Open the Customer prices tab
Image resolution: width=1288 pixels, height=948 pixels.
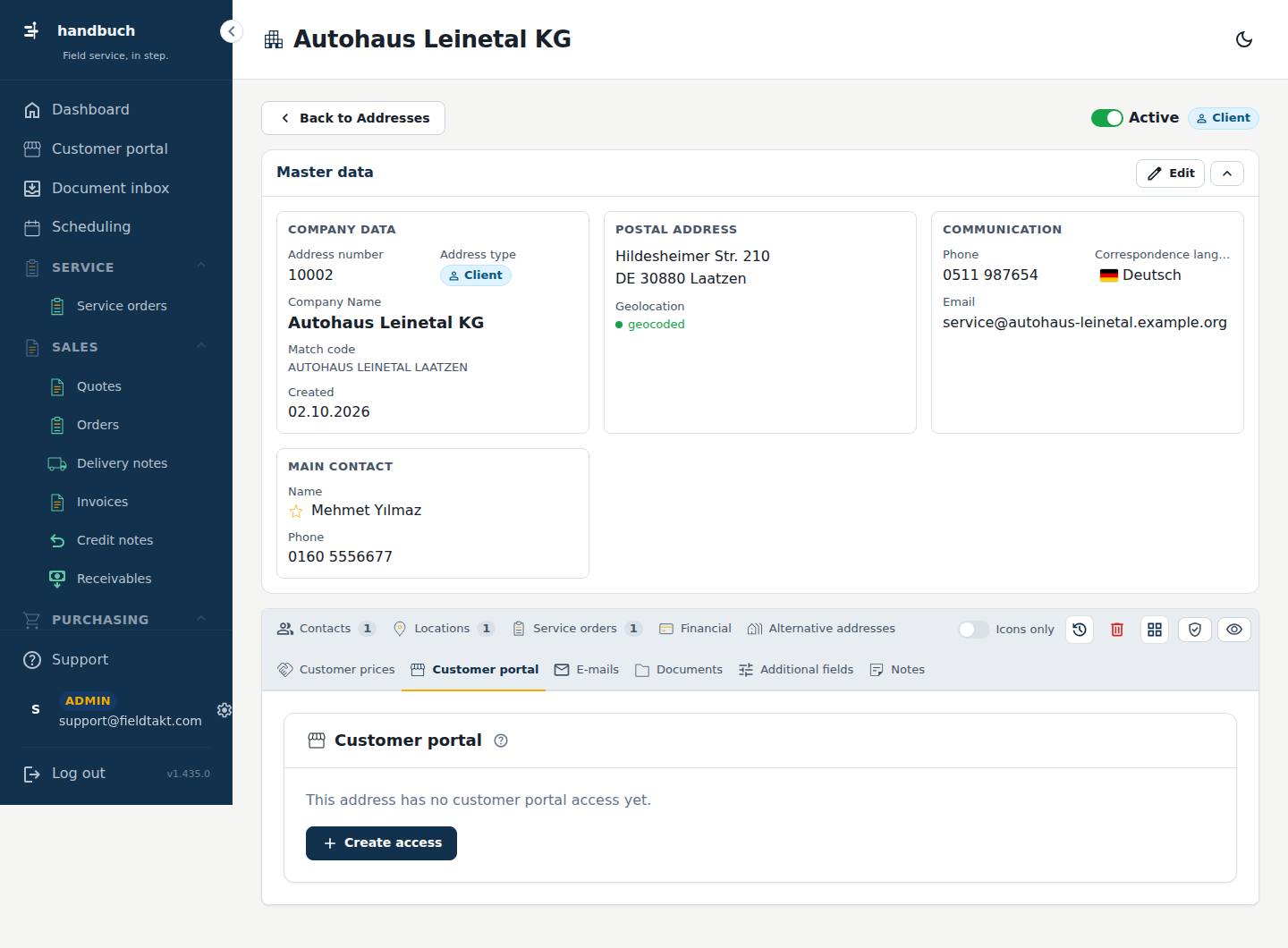coord(336,670)
